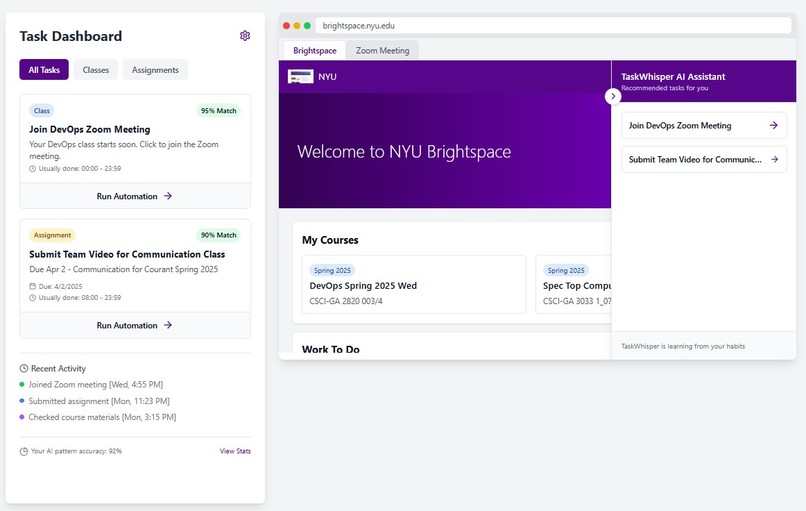Screen dimensions: 806x511
Task: Open the DevOps Spring 2025 Wed course
Action: click(x=414, y=284)
